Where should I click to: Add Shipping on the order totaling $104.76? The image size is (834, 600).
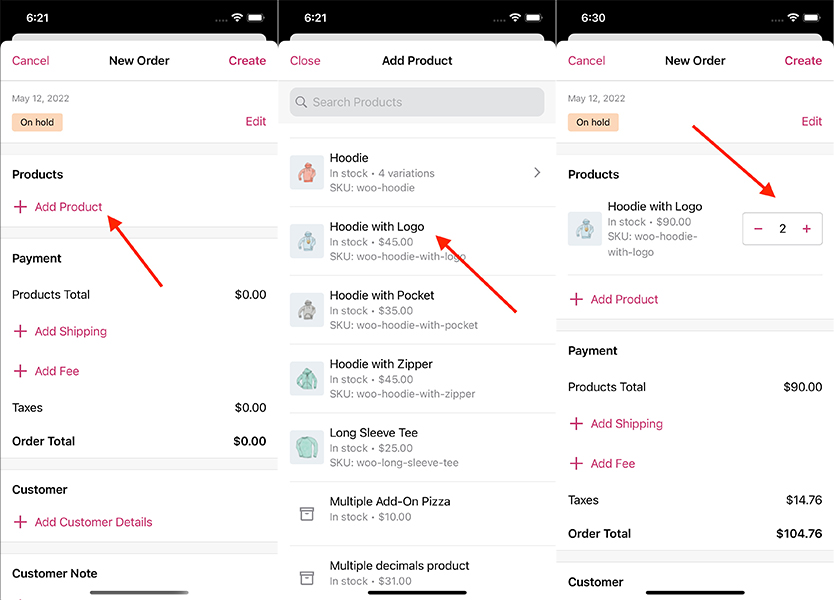click(x=626, y=424)
